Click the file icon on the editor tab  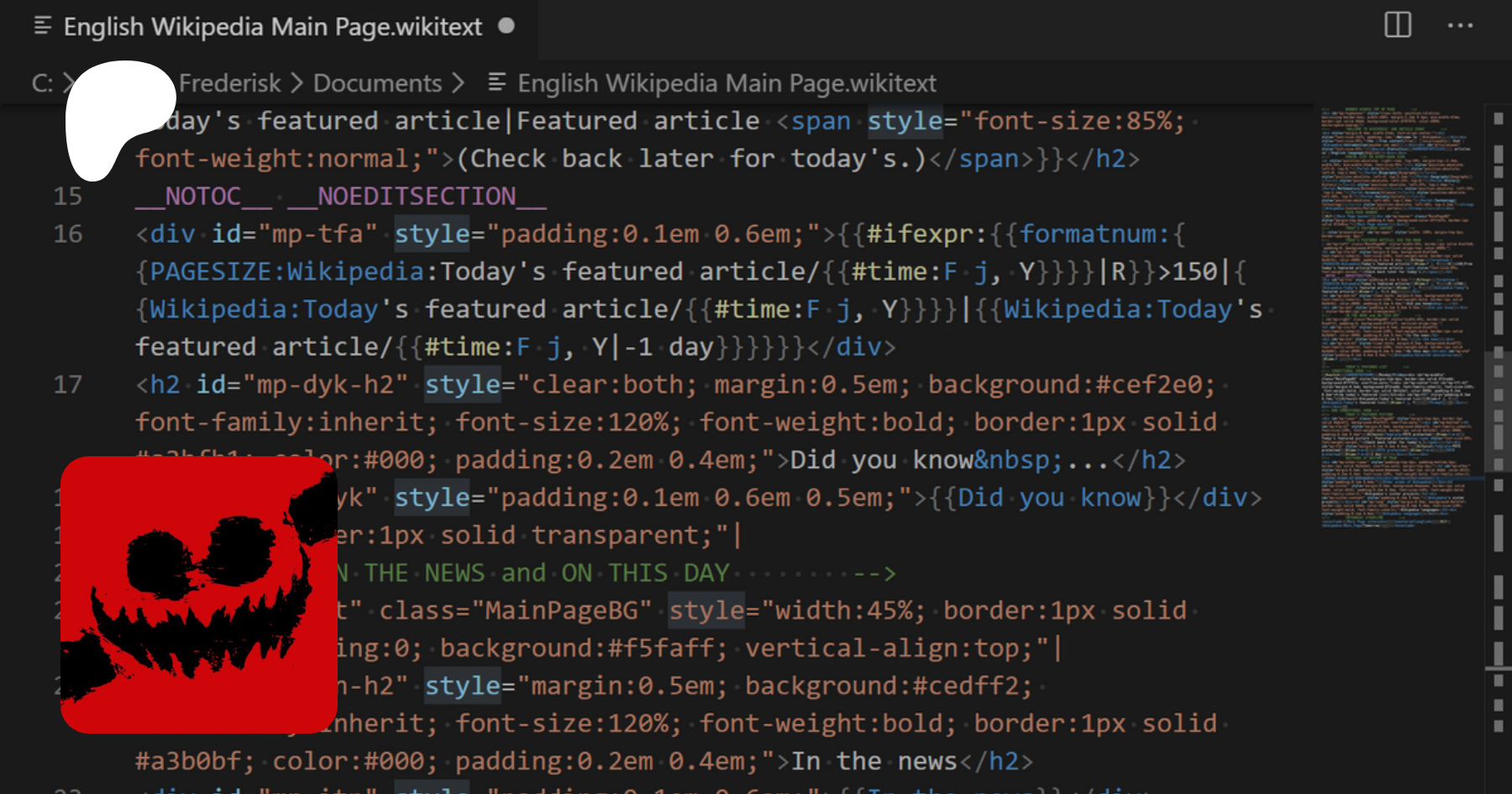(43, 26)
